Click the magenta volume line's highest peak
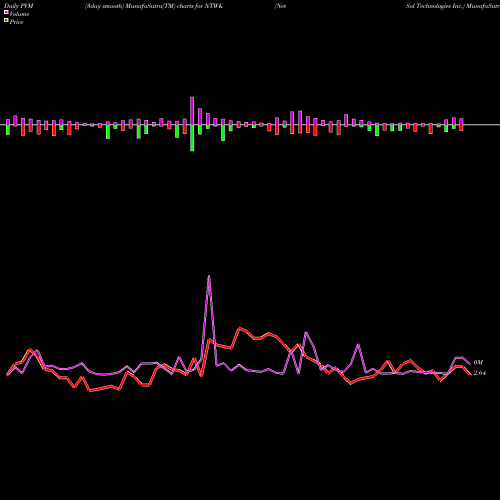 tap(209, 276)
